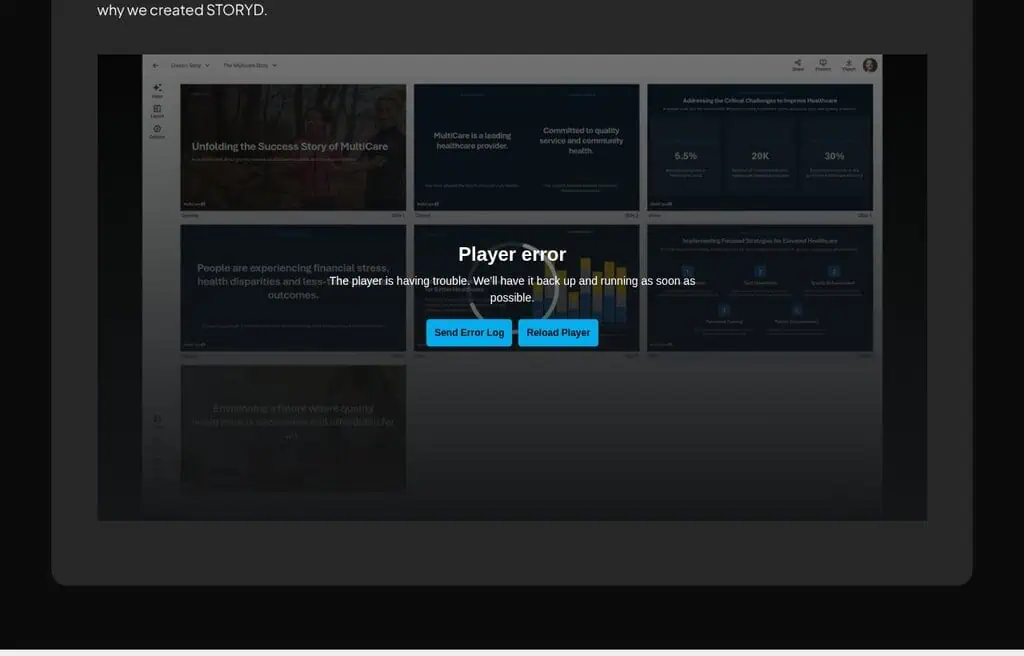The image size is (1024, 656).
Task: Open the Options gear in left sidebar
Action: click(x=157, y=131)
